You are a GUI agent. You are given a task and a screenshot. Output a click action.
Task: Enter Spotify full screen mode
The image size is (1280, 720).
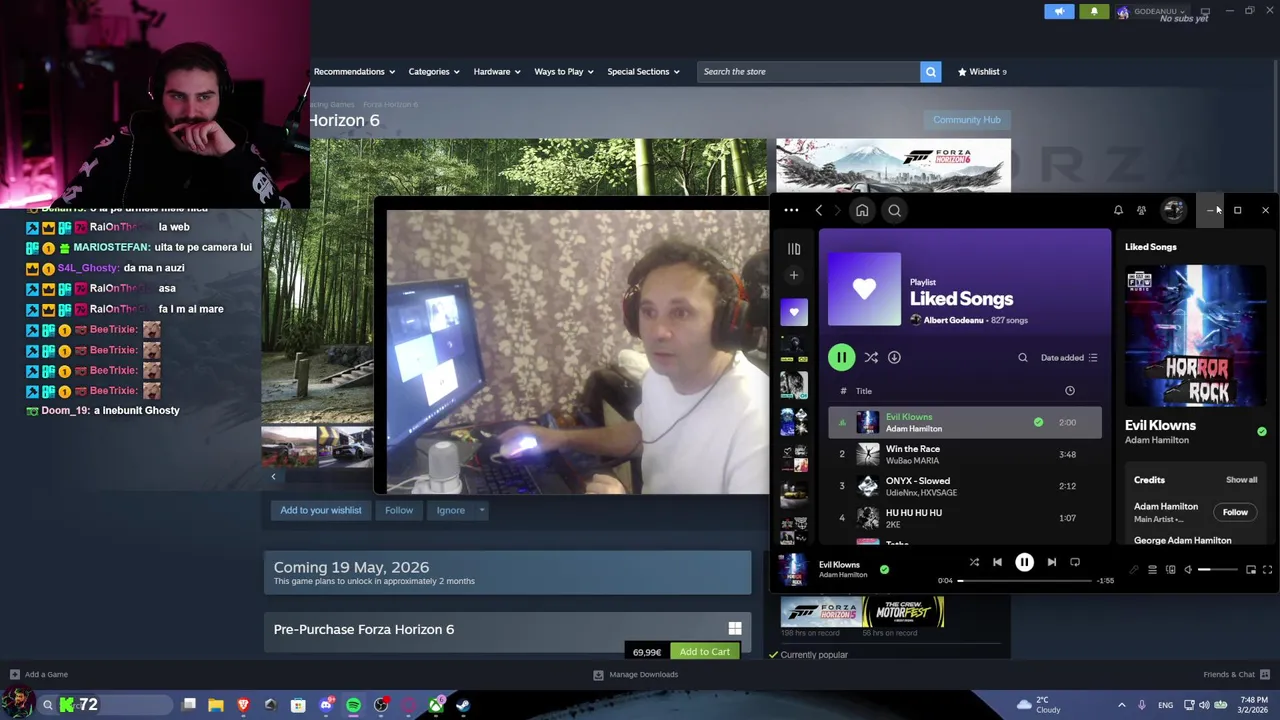[x=1267, y=570]
